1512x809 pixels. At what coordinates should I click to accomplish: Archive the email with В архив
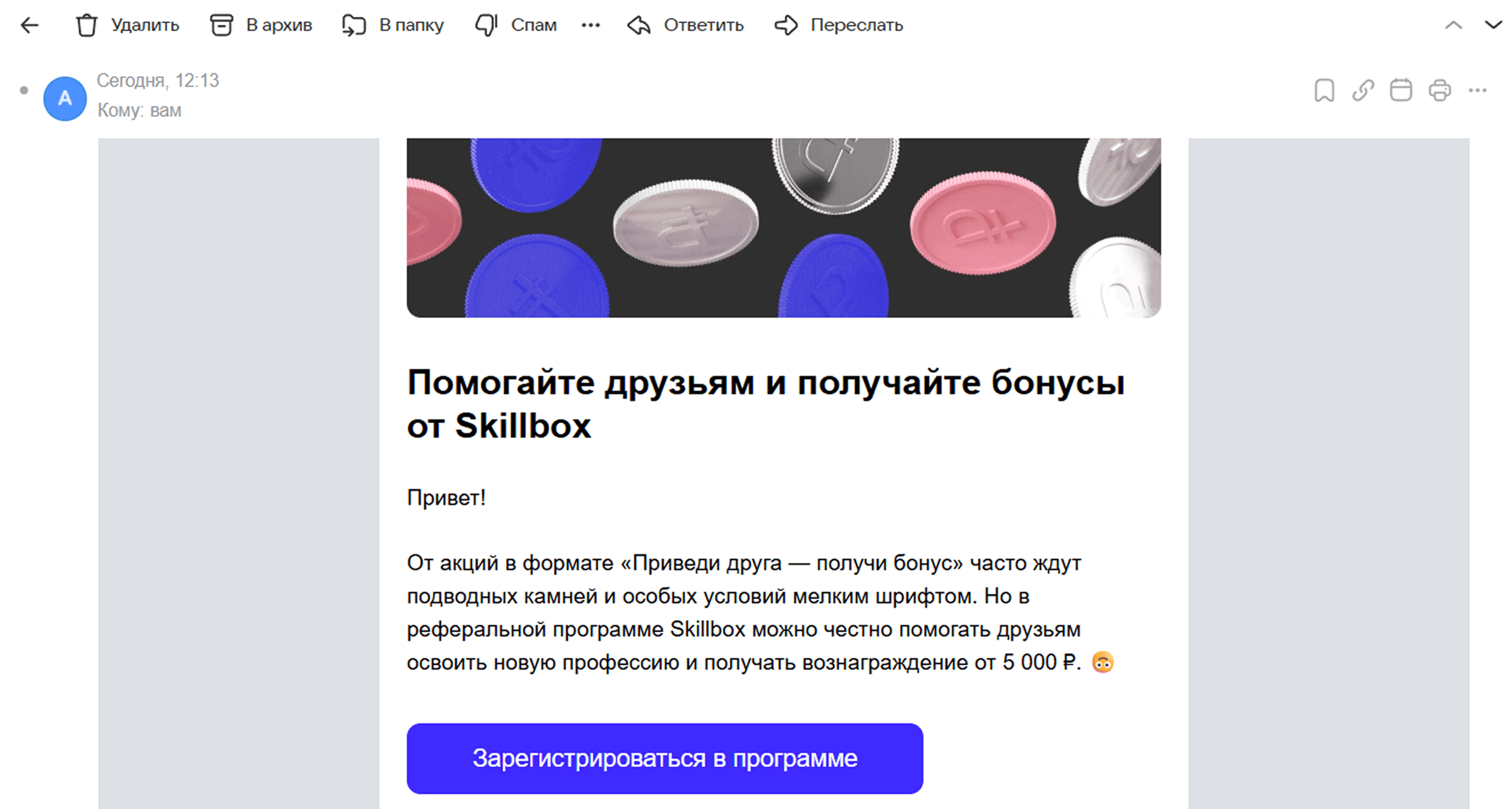[x=261, y=25]
